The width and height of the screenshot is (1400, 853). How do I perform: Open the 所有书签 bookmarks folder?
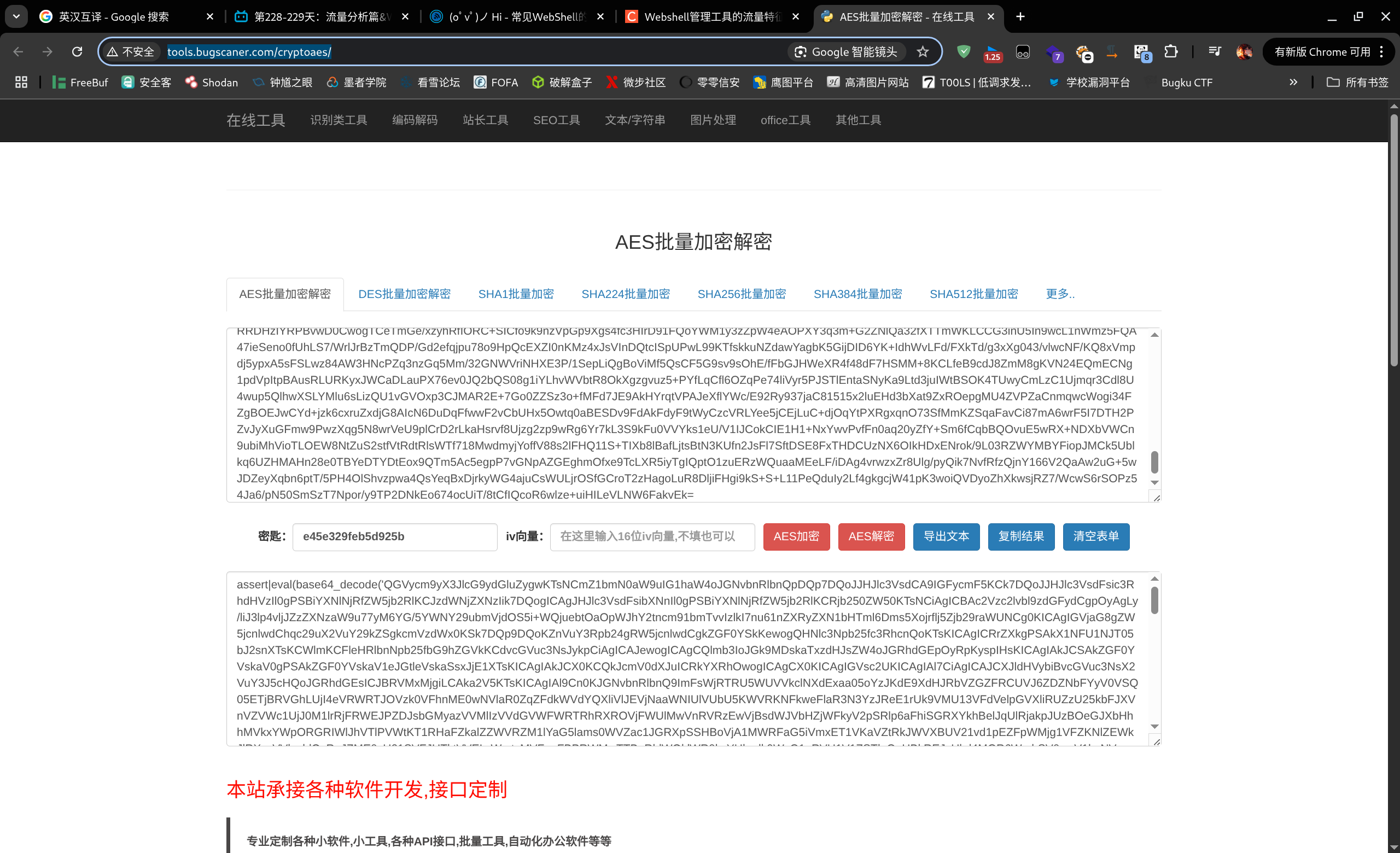click(x=1357, y=83)
